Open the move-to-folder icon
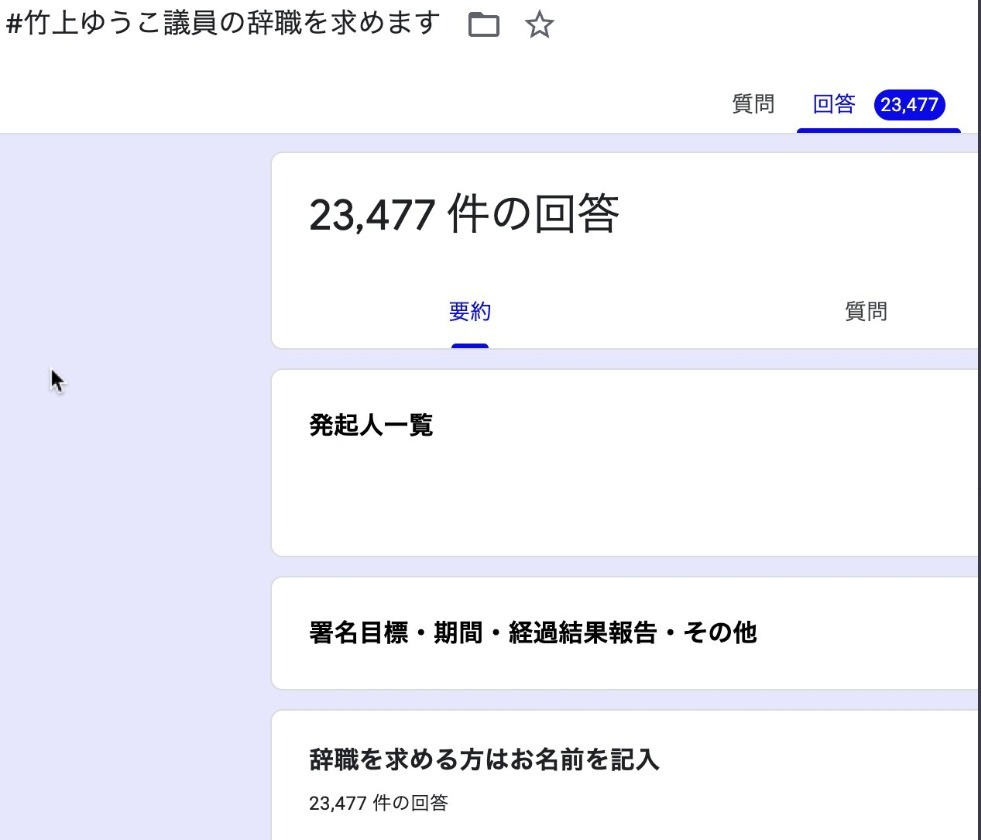This screenshot has height=840, width=981. point(484,25)
